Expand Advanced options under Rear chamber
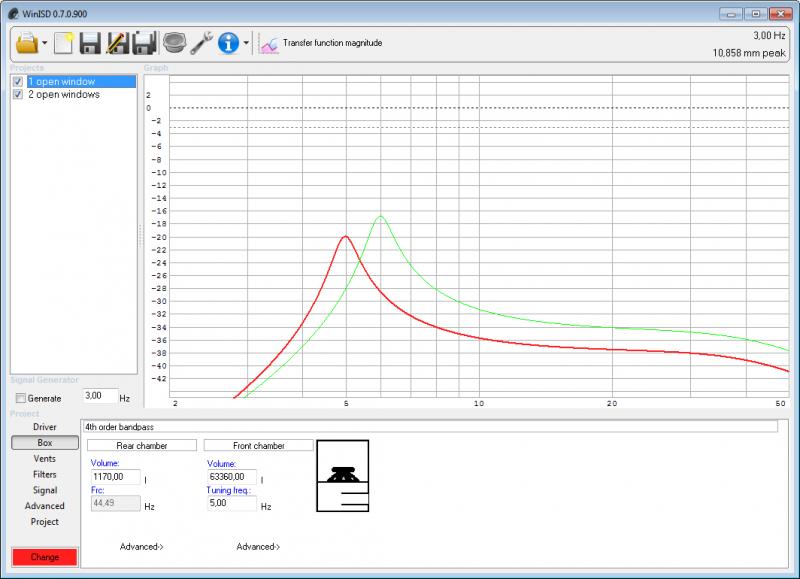800x579 pixels. (141, 547)
